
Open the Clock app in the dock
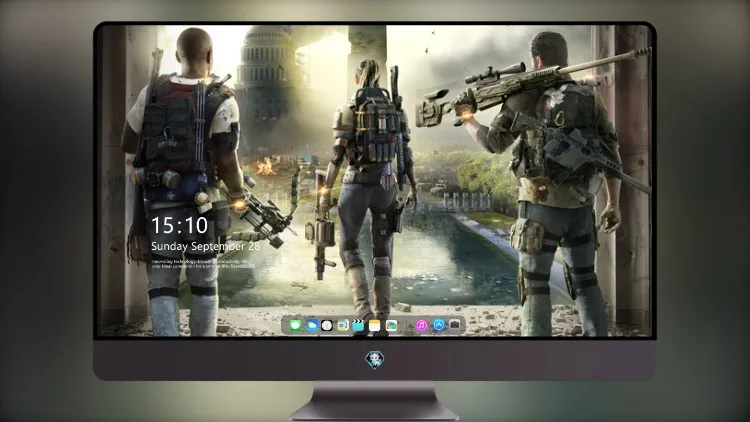[x=327, y=326]
